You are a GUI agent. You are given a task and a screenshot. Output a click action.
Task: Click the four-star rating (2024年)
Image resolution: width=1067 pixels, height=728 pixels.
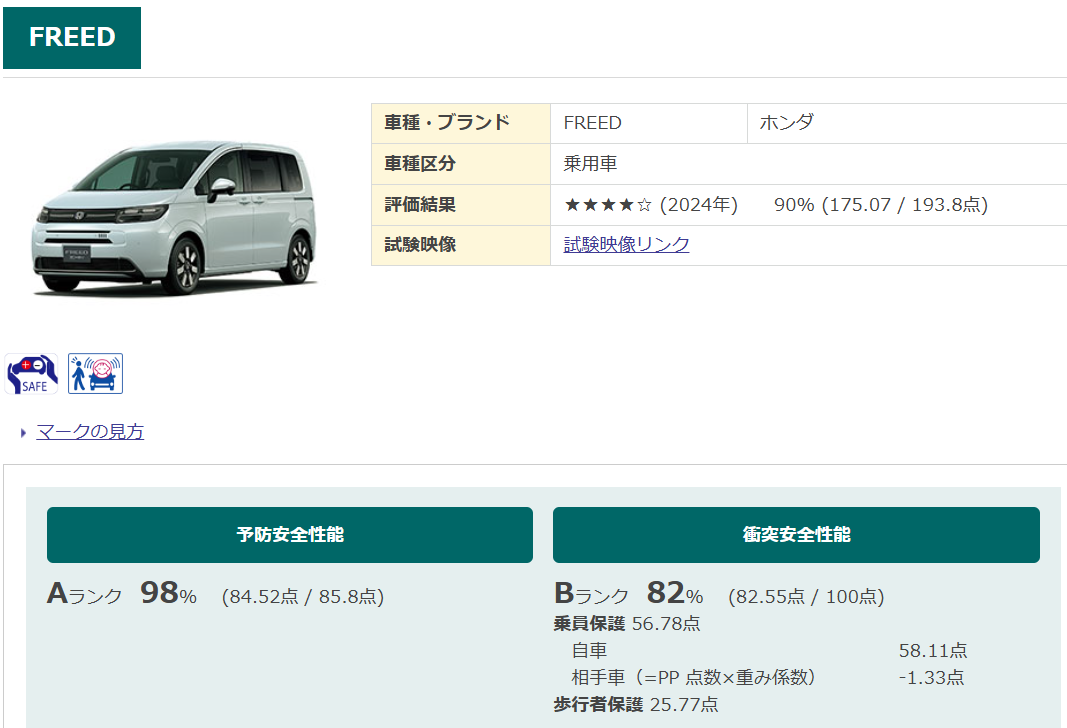pyautogui.click(x=651, y=205)
